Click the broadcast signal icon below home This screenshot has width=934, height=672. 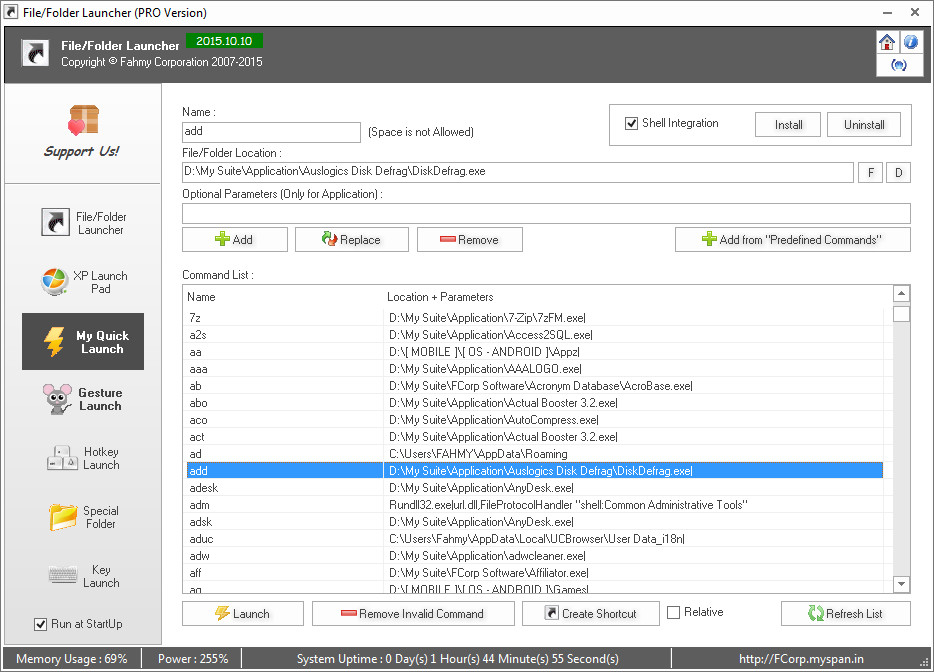pyautogui.click(x=899, y=65)
